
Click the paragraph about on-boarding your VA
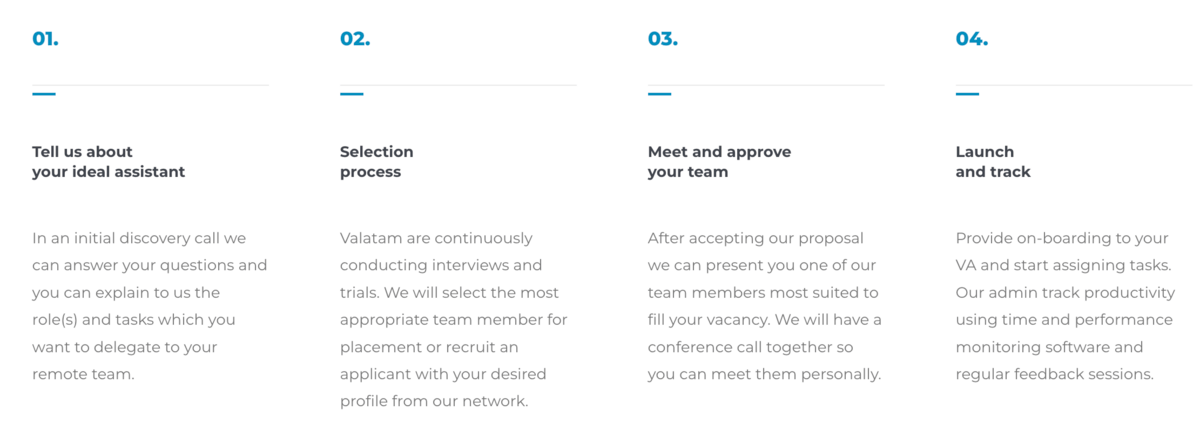coord(1065,307)
